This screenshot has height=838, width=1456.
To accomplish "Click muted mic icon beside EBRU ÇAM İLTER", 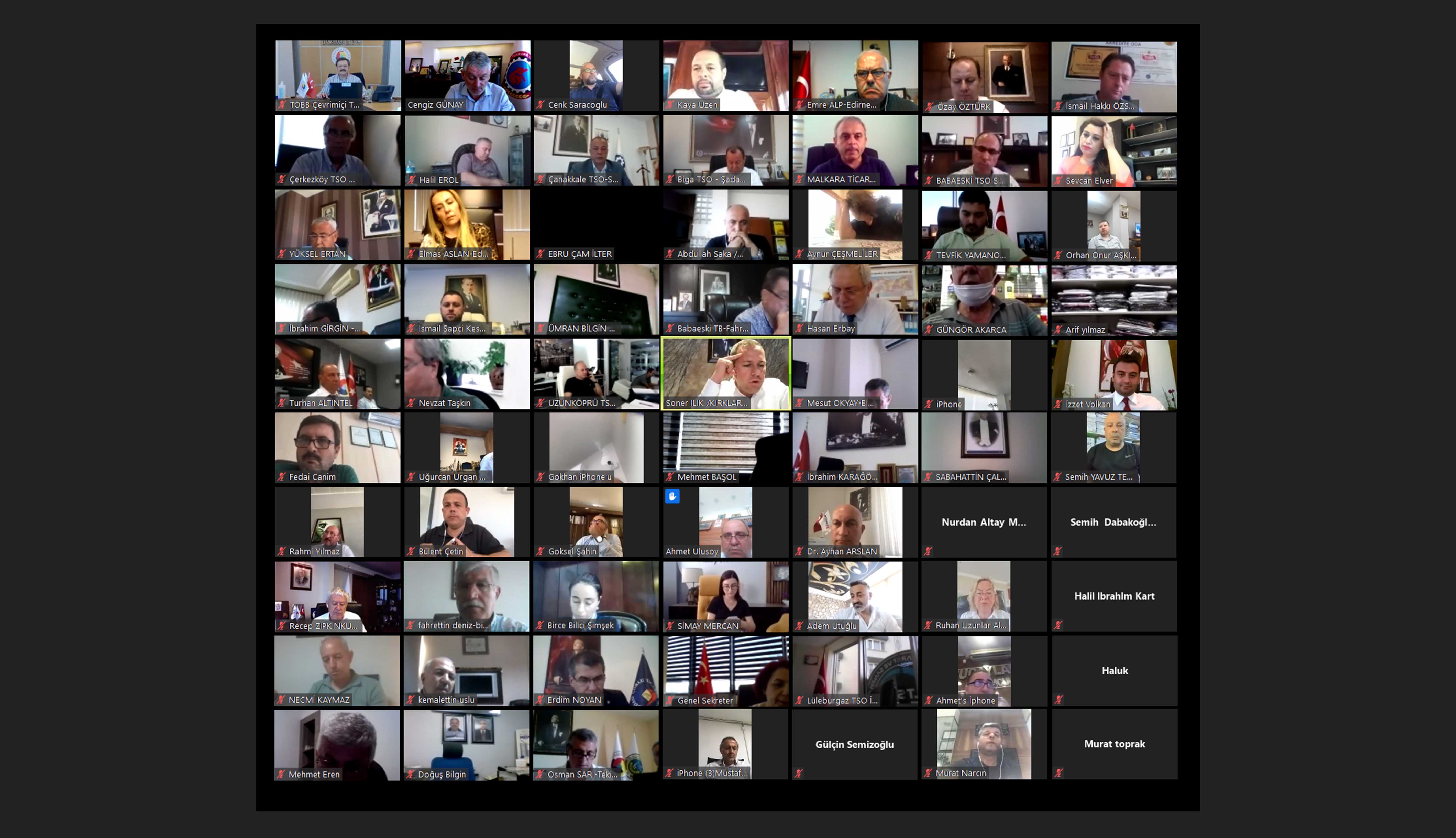I will click(x=541, y=254).
